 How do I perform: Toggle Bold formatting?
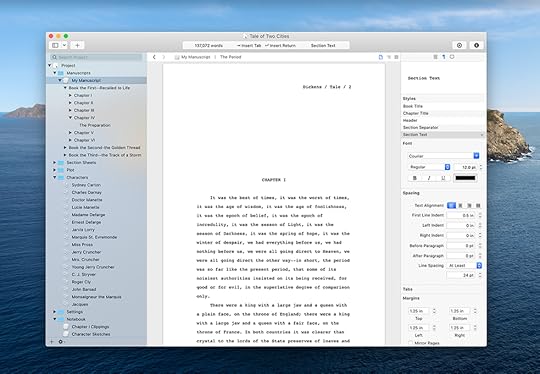(x=415, y=178)
